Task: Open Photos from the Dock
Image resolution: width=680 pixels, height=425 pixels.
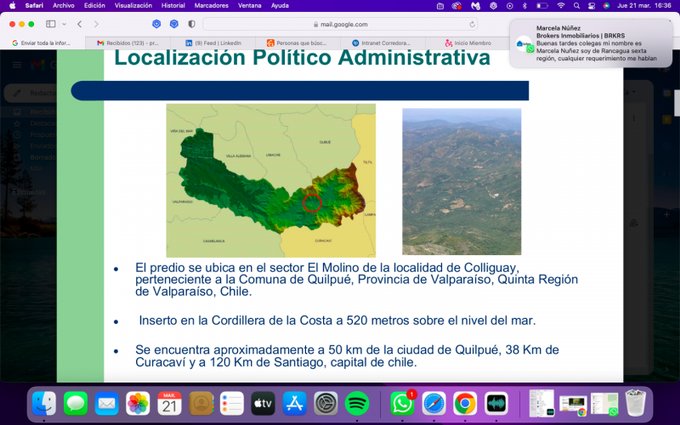Action: tap(138, 403)
